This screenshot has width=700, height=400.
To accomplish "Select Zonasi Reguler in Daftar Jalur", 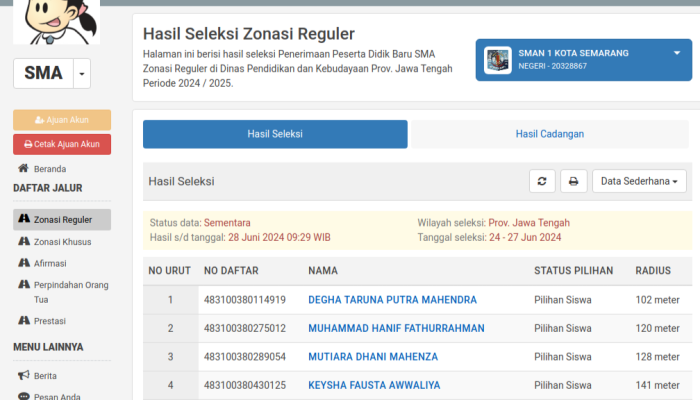I will click(62, 220).
